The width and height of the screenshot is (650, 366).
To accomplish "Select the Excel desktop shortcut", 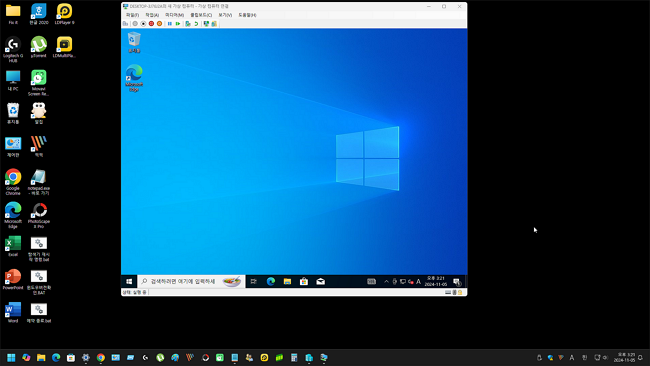I will (x=13, y=246).
